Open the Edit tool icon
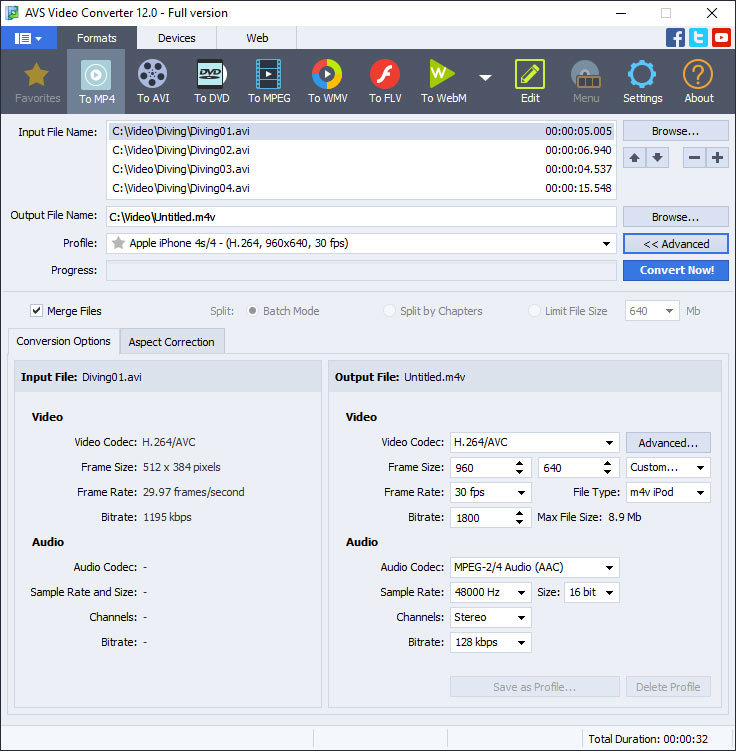The width and height of the screenshot is (736, 751). tap(530, 82)
